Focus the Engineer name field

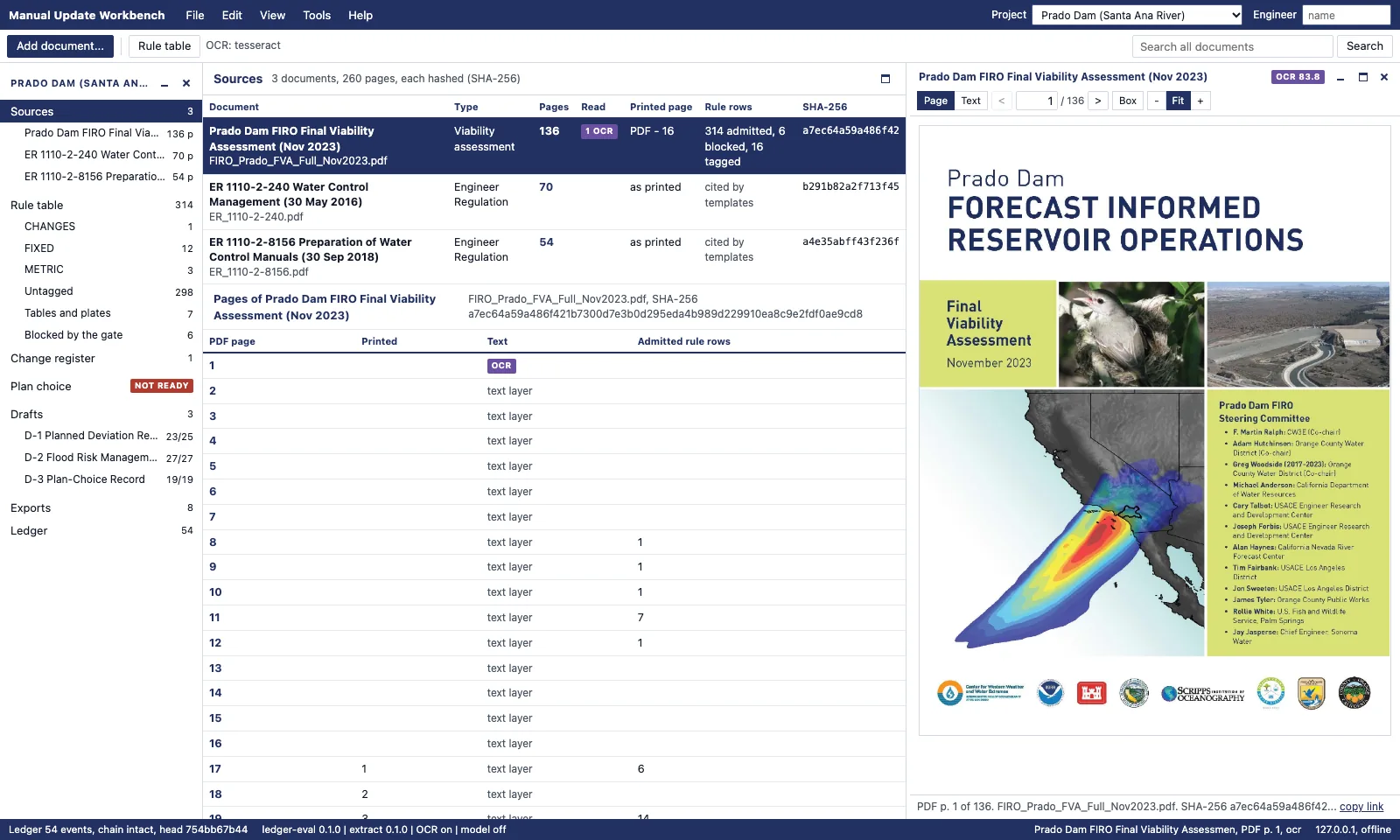click(1346, 15)
